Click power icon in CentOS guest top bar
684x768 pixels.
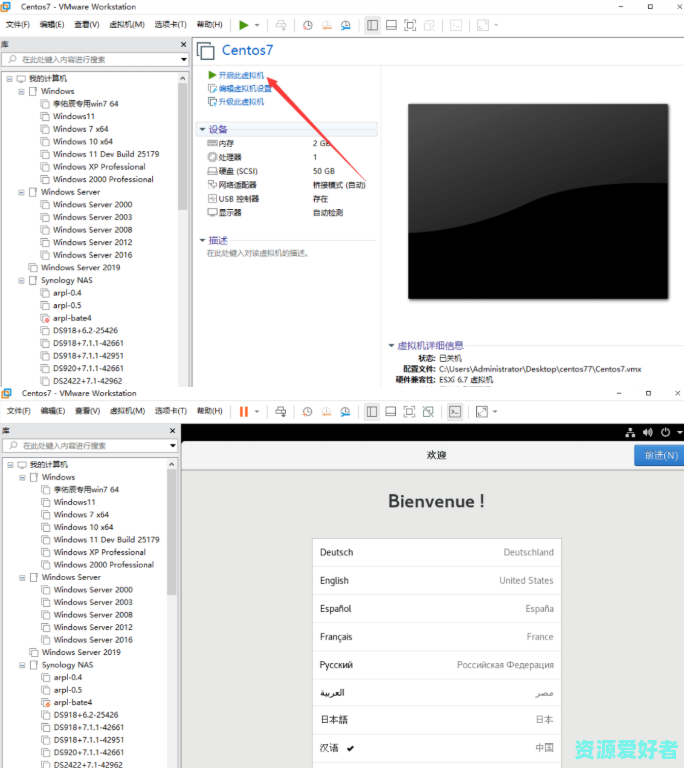click(665, 432)
